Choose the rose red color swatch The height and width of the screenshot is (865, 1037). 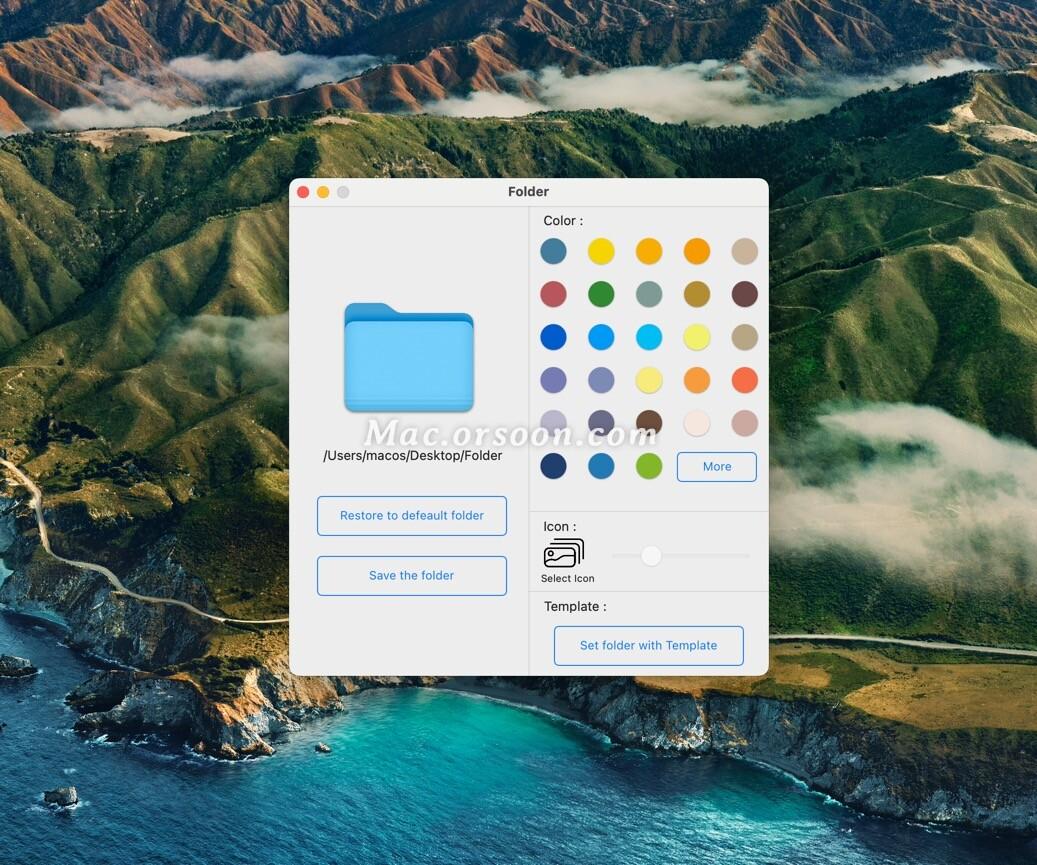pos(553,294)
